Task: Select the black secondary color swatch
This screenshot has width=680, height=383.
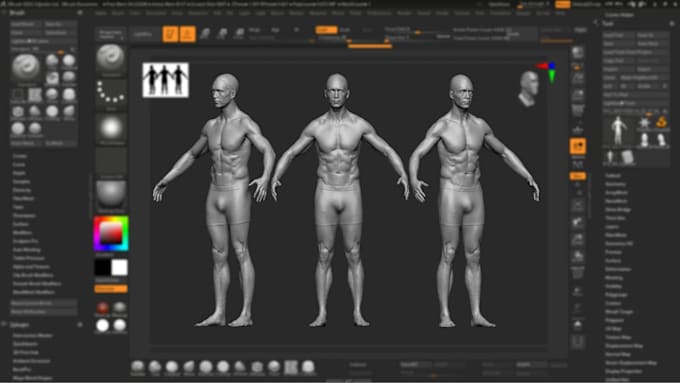Action: [x=102, y=268]
